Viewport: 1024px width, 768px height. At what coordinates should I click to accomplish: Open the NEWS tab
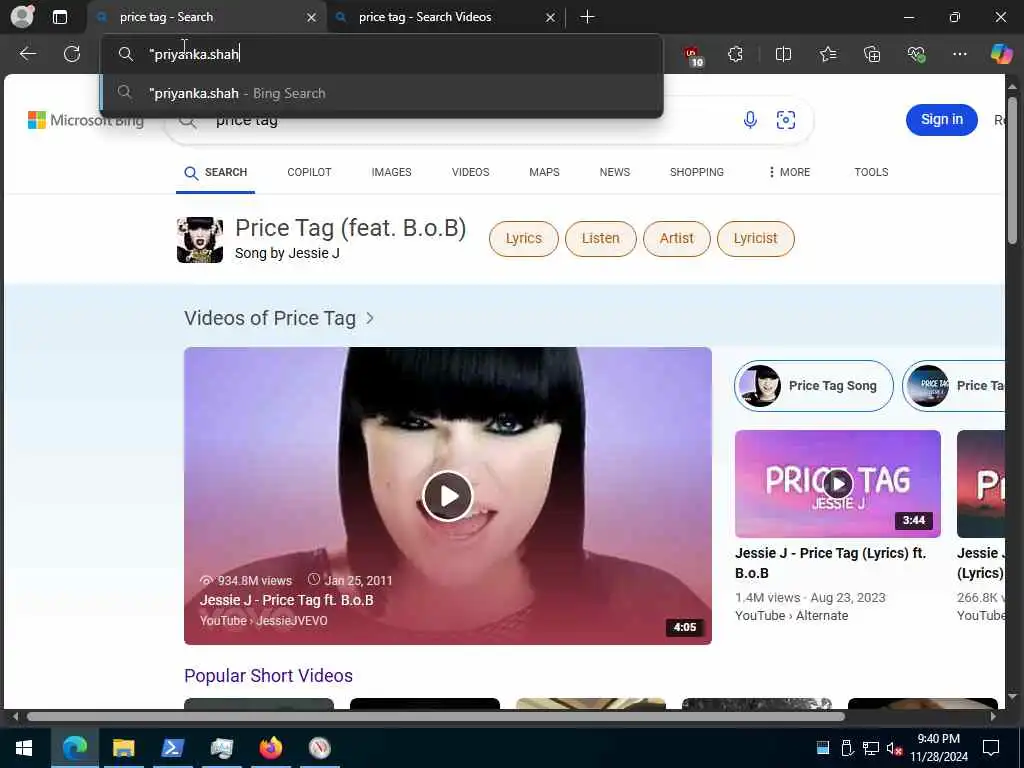[x=615, y=172]
